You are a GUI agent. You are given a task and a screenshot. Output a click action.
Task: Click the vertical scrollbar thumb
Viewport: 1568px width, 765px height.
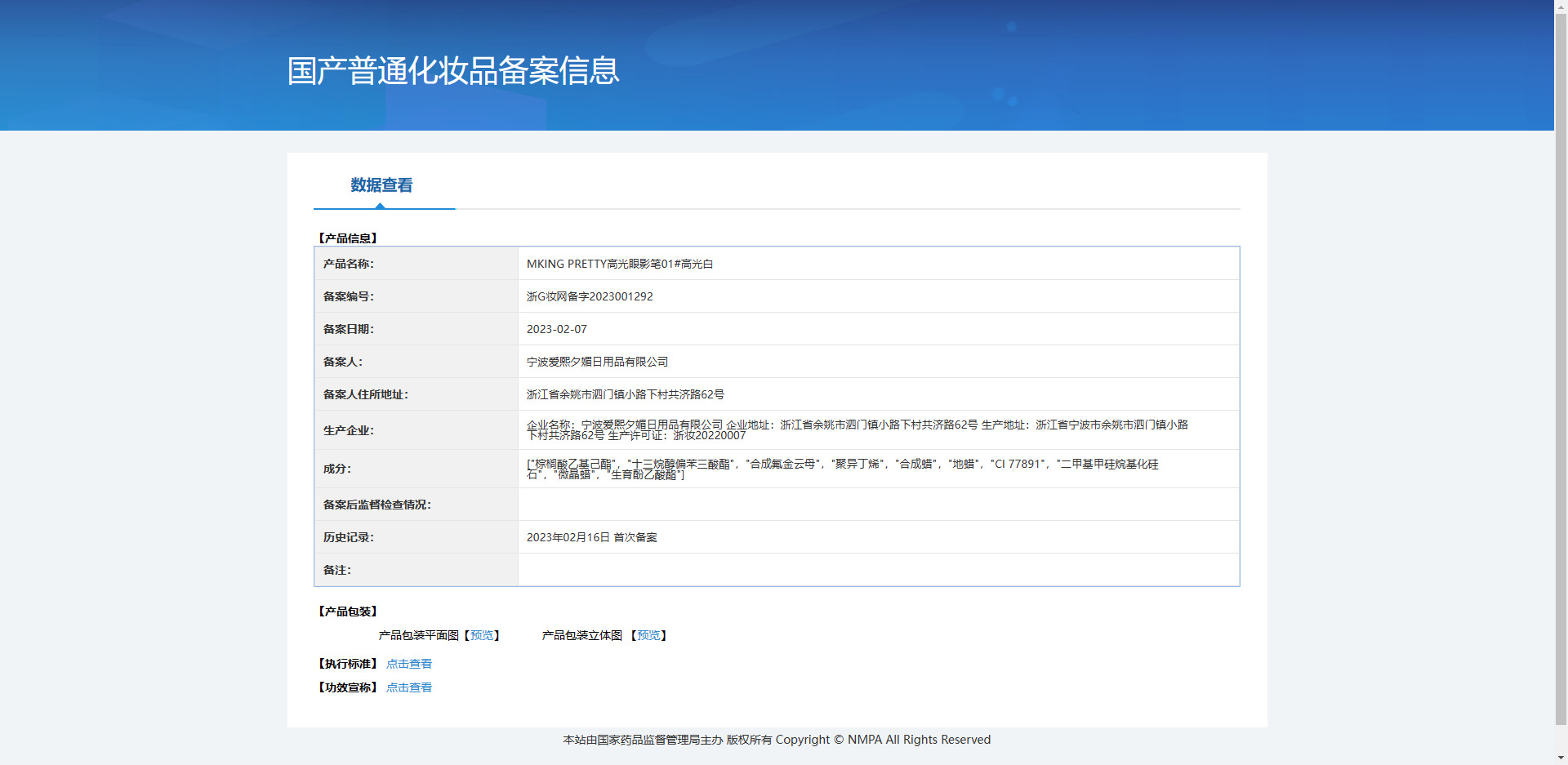pyautogui.click(x=1561, y=367)
